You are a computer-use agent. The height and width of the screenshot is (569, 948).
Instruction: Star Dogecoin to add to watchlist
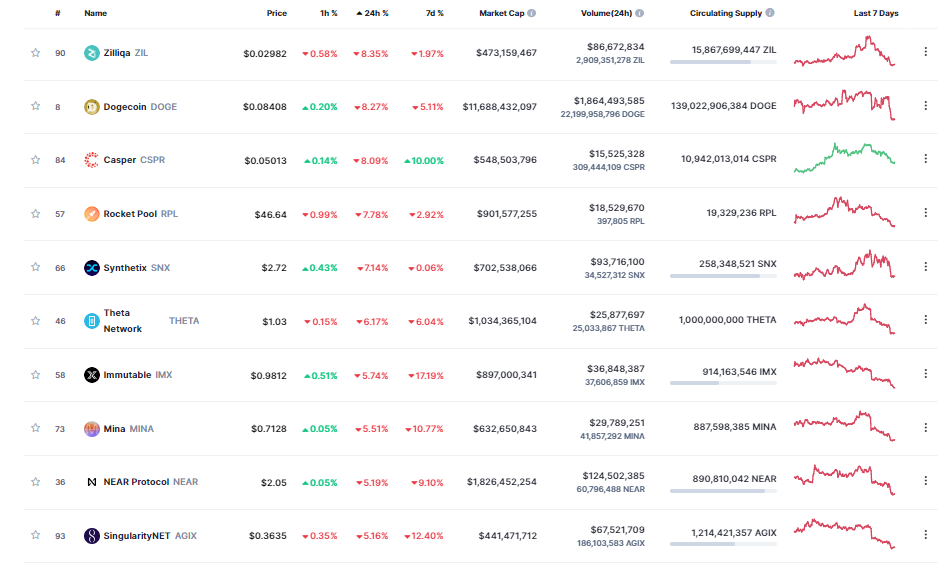pyautogui.click(x=36, y=106)
